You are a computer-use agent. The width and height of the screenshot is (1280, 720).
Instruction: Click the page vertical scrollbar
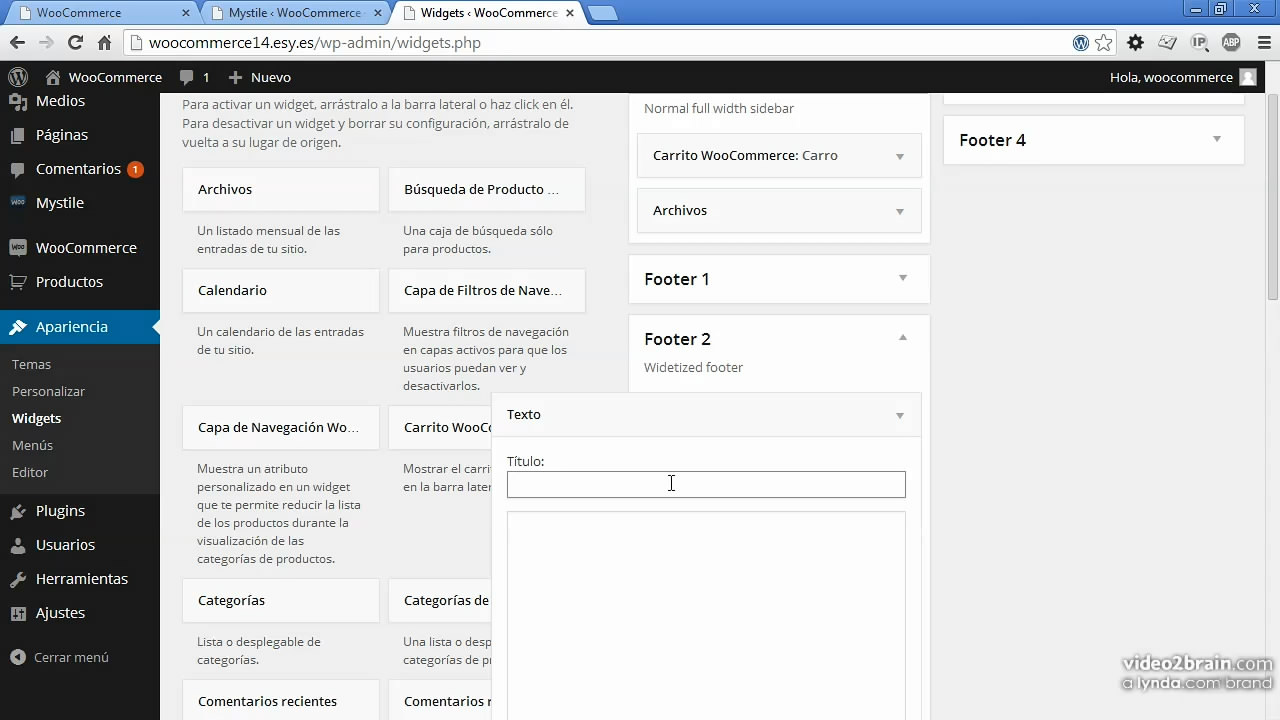point(1272,197)
